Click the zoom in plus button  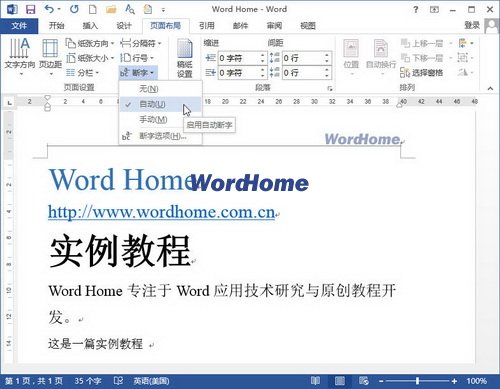454,381
